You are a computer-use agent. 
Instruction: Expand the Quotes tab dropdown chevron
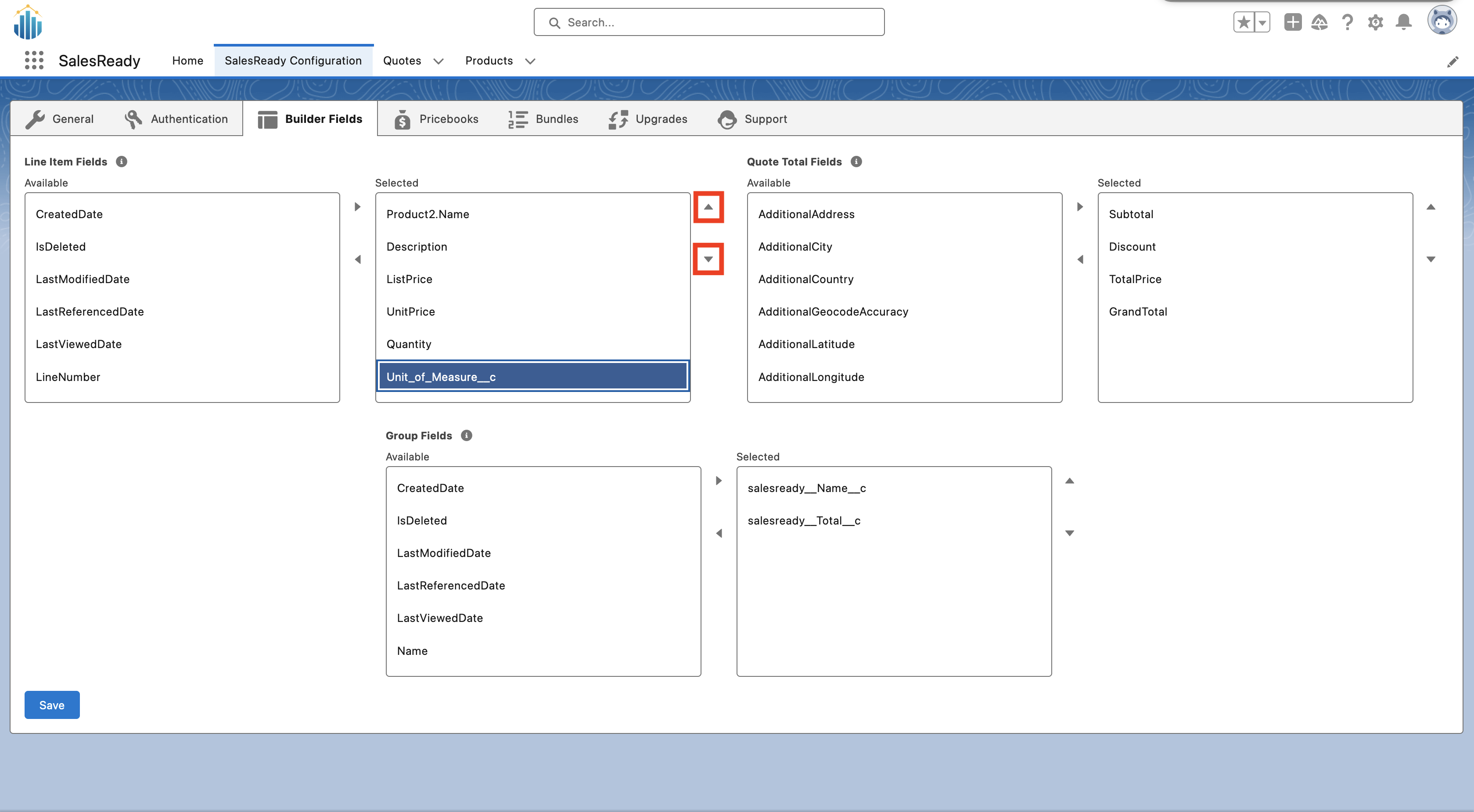click(x=439, y=61)
